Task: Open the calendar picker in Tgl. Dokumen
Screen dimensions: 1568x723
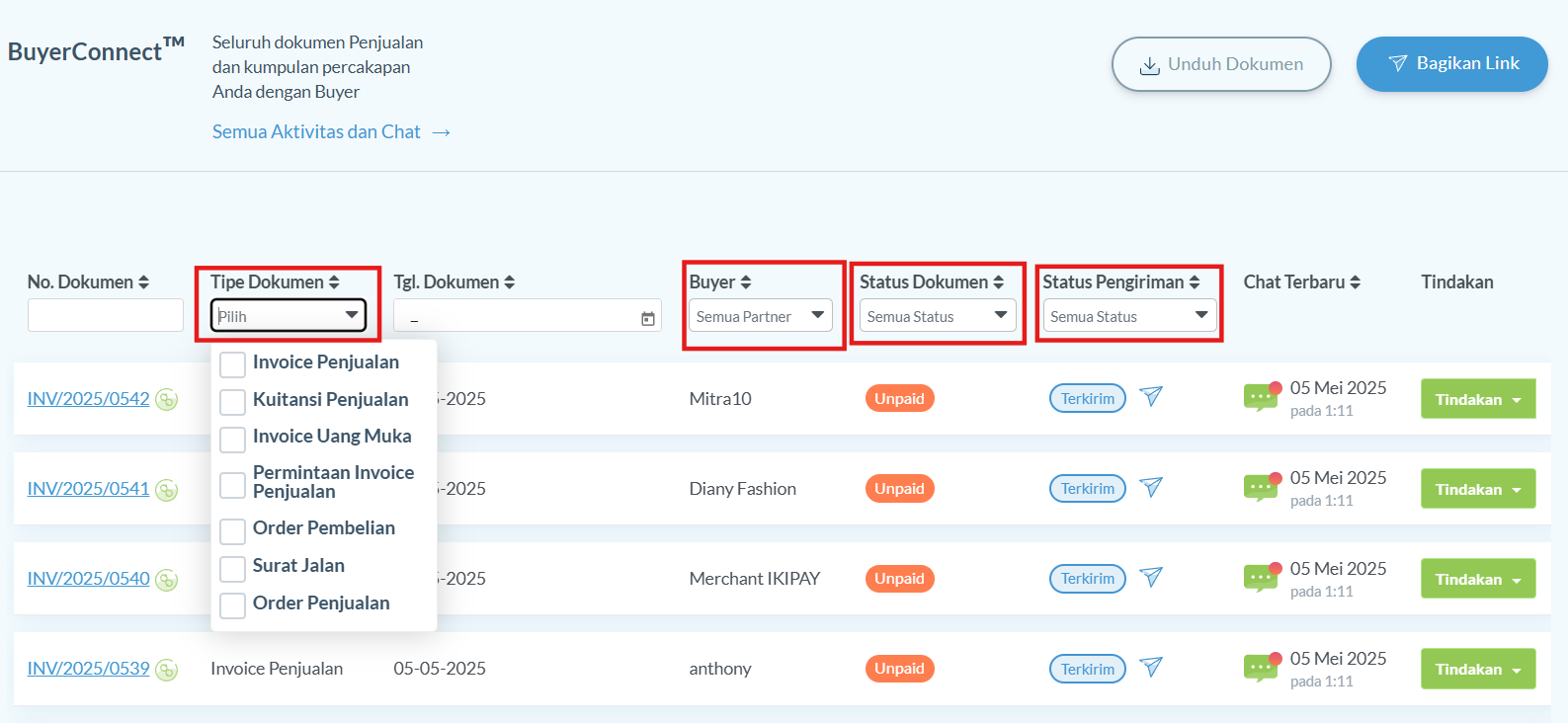Action: point(648,318)
